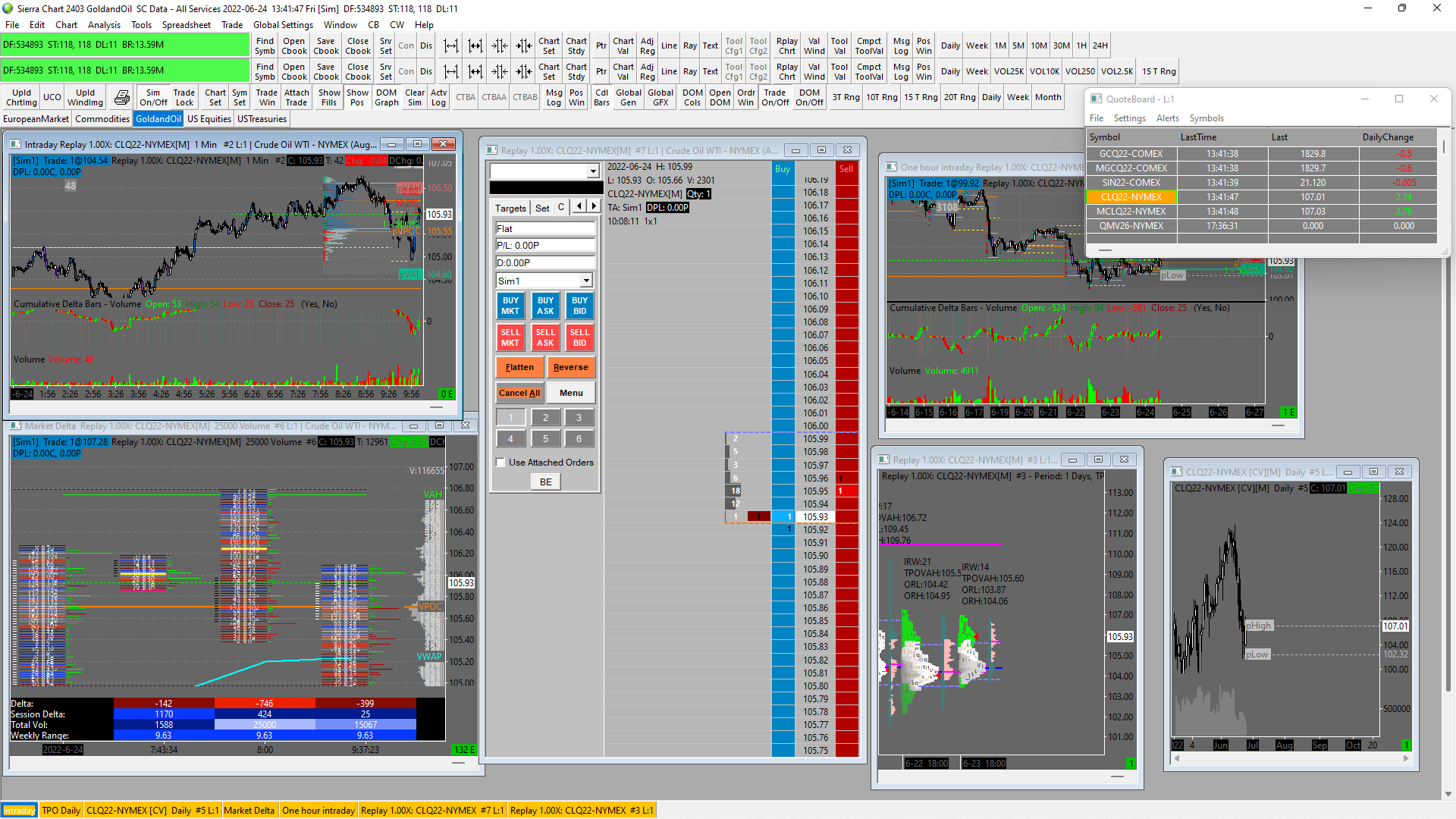1456x819 pixels.
Task: Click the BUY MKT button
Action: 510,306
